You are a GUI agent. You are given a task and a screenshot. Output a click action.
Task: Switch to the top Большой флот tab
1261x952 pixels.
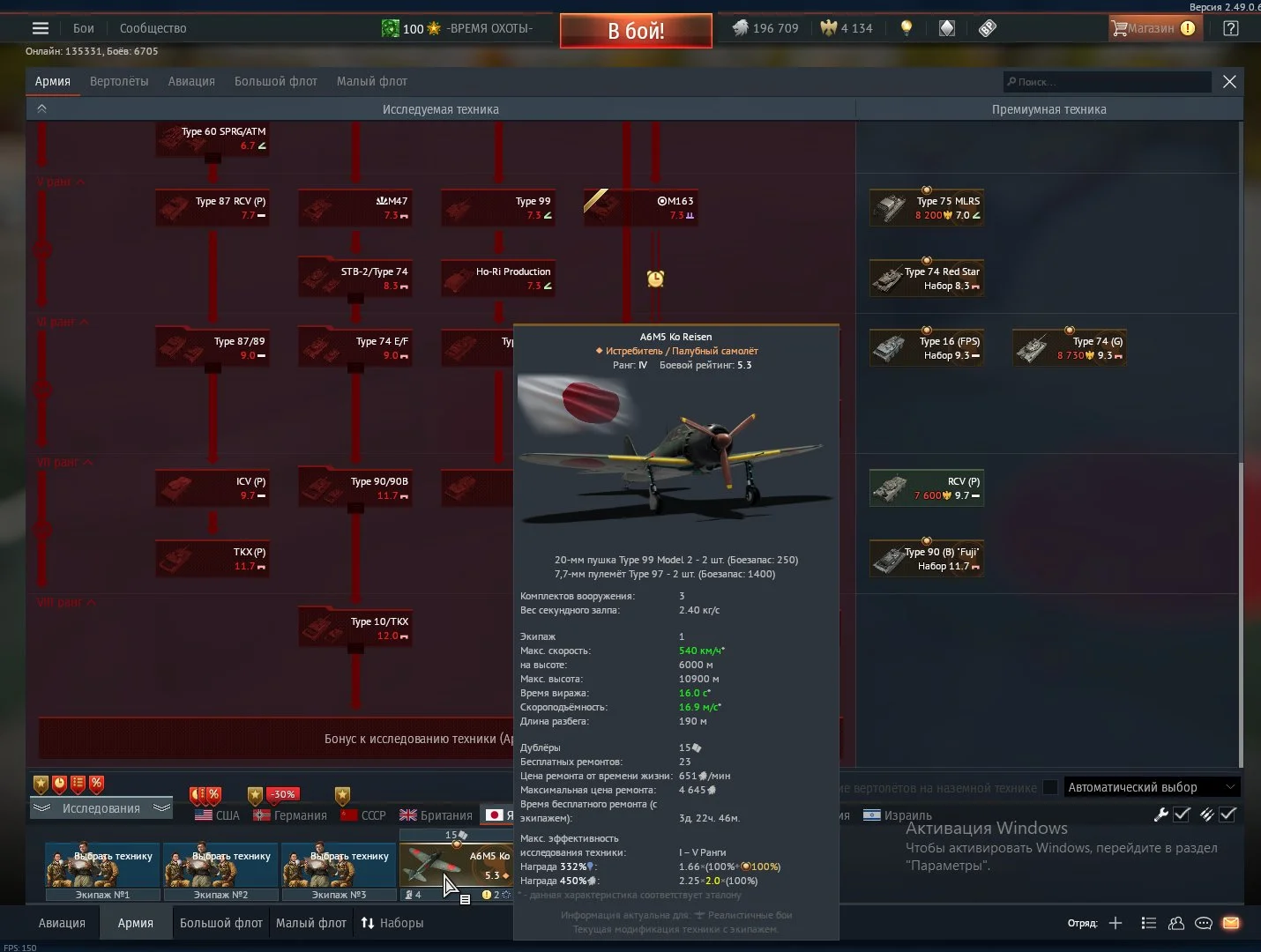pos(276,81)
